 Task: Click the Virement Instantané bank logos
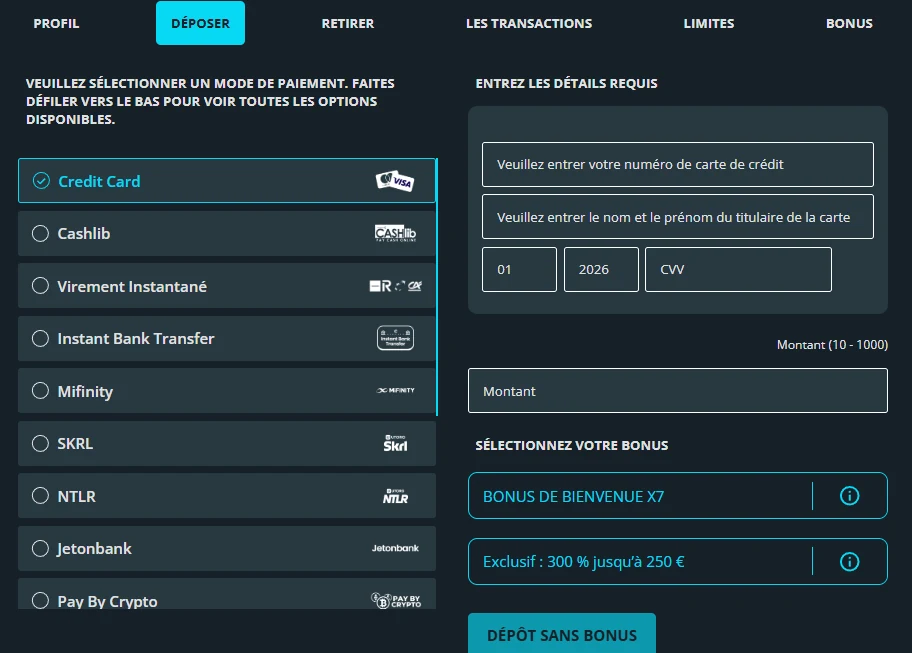point(396,286)
